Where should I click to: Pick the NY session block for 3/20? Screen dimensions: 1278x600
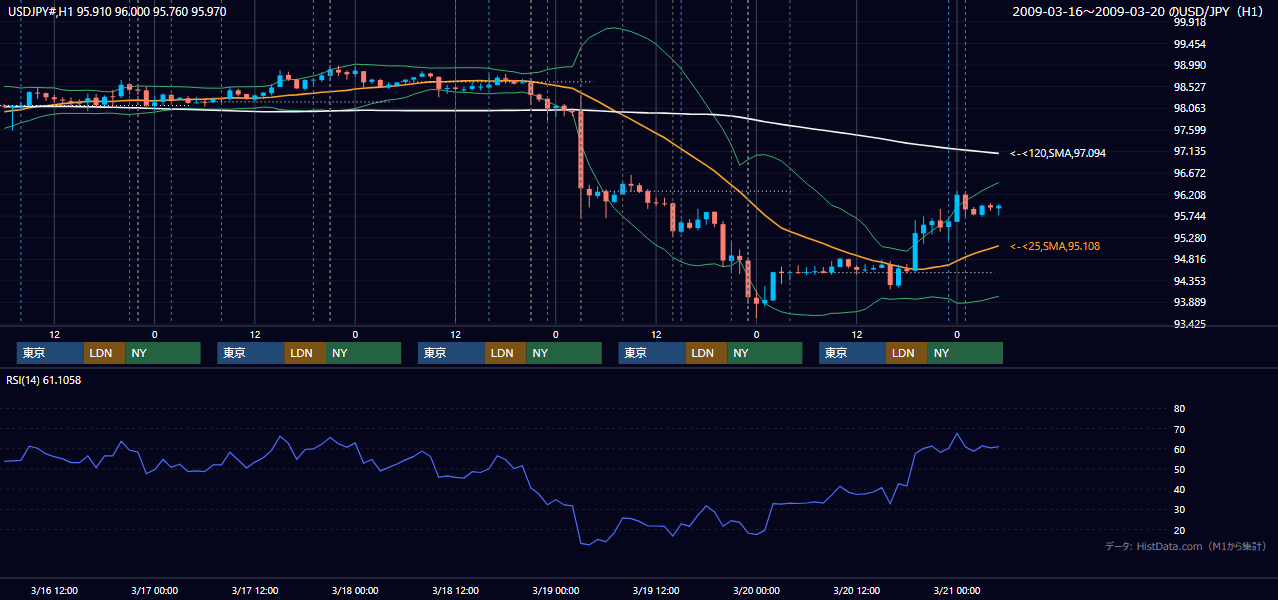click(965, 353)
